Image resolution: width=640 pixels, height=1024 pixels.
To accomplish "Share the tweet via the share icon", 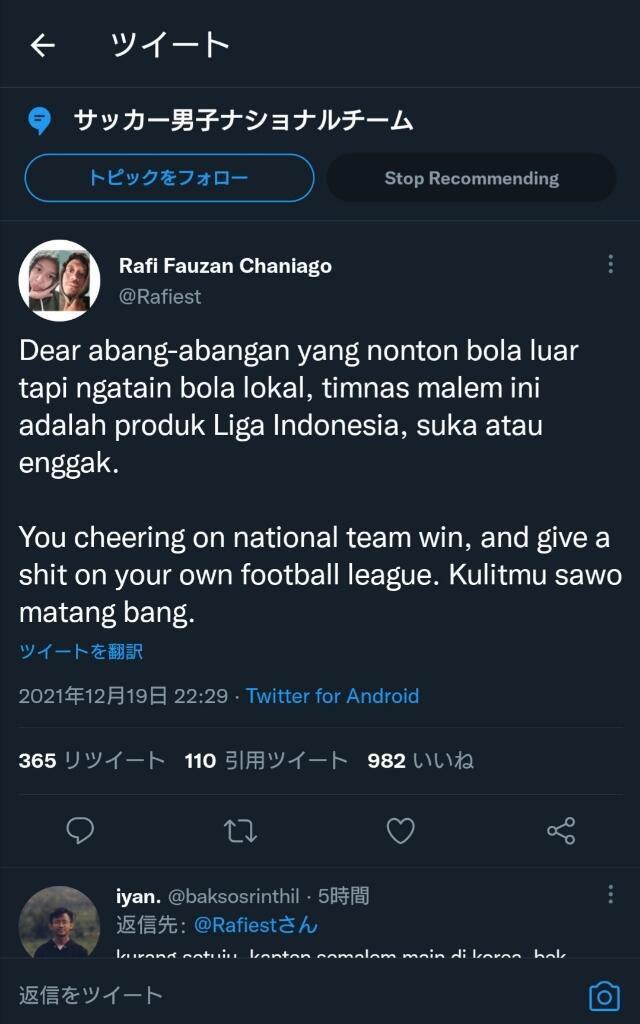I will (563, 831).
